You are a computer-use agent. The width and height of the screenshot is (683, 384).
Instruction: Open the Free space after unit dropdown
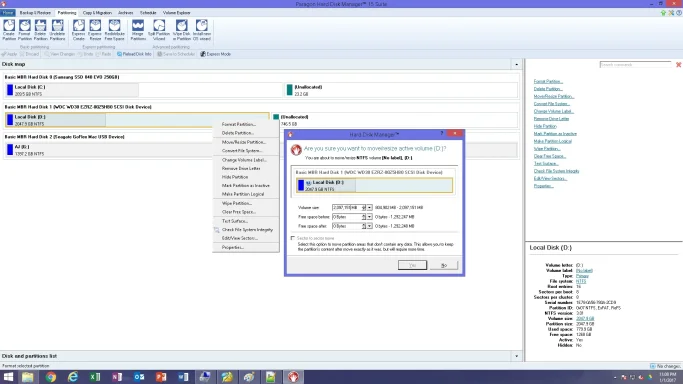[x=369, y=226]
